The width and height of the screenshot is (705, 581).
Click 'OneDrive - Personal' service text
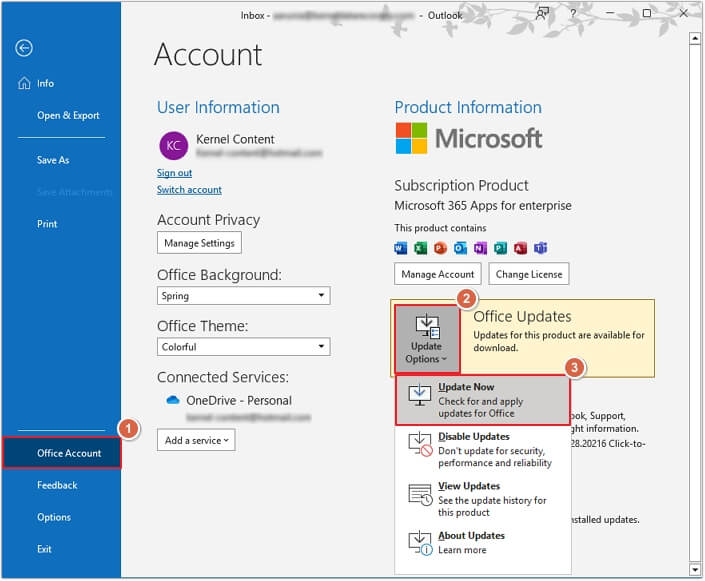click(239, 400)
